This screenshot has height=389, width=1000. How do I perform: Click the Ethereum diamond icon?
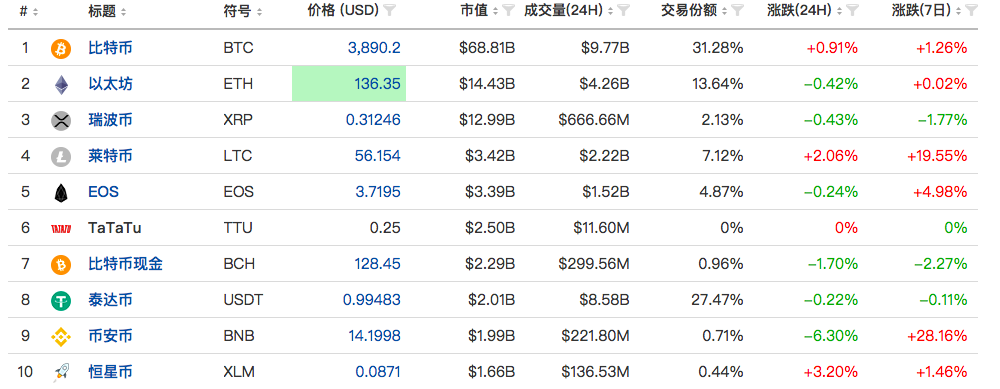[61, 84]
